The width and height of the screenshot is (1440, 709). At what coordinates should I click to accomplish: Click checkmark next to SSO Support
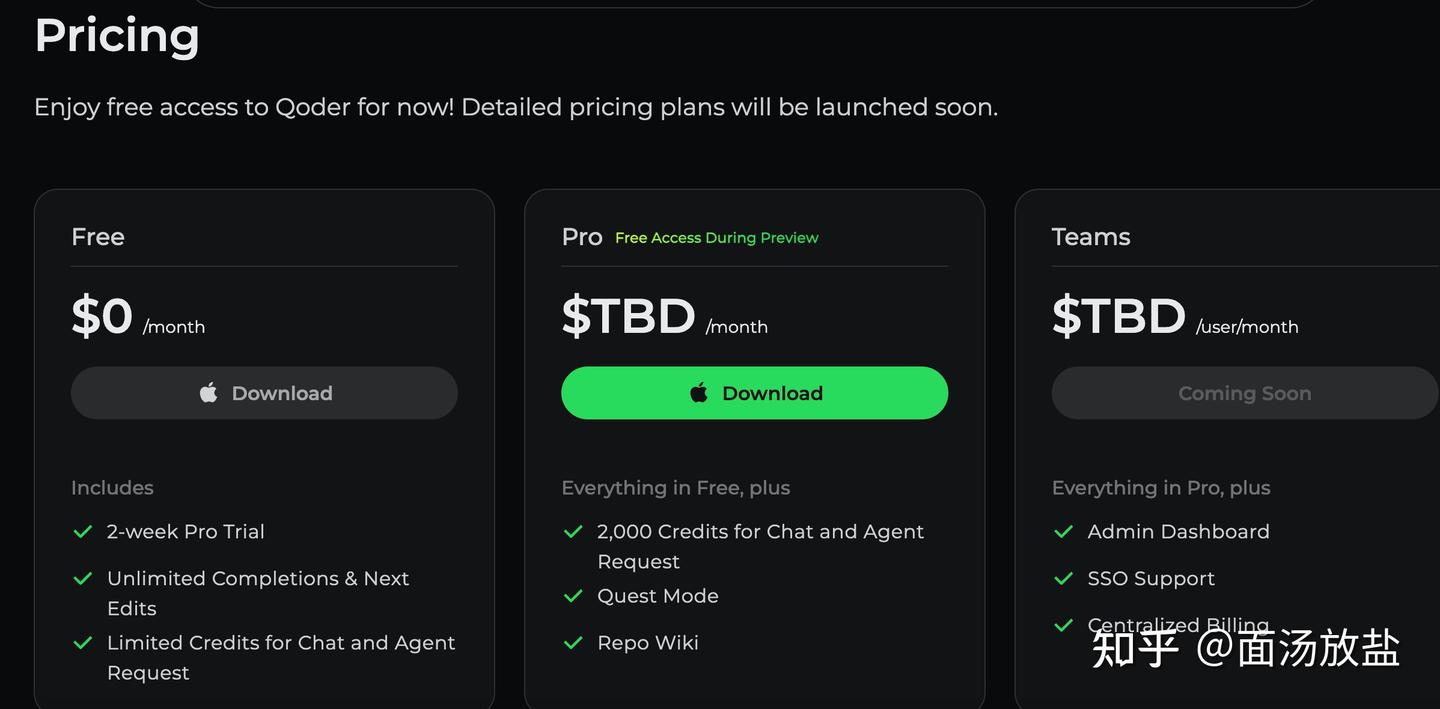(x=1063, y=579)
